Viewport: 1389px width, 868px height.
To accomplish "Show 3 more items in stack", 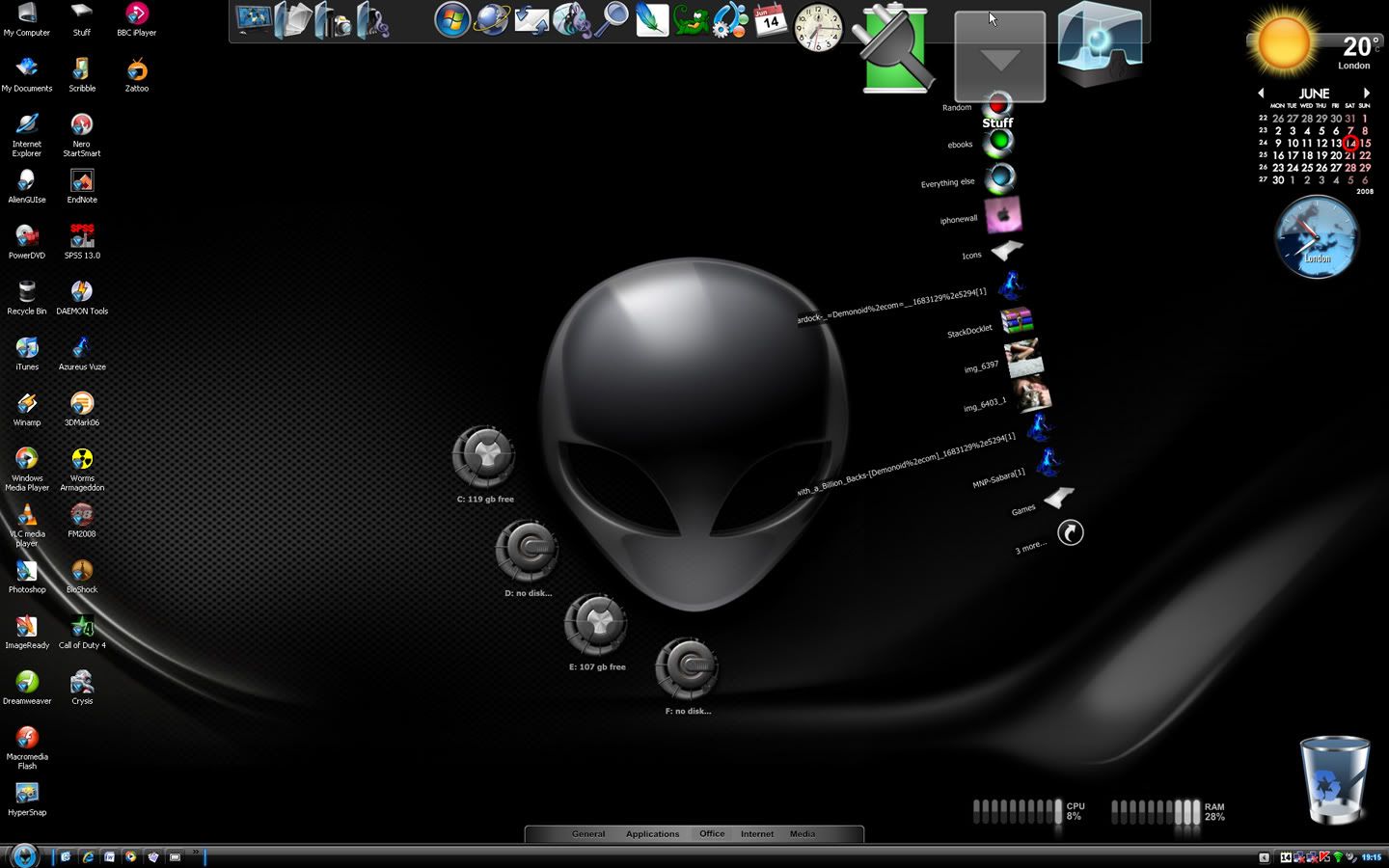I will click(1071, 532).
